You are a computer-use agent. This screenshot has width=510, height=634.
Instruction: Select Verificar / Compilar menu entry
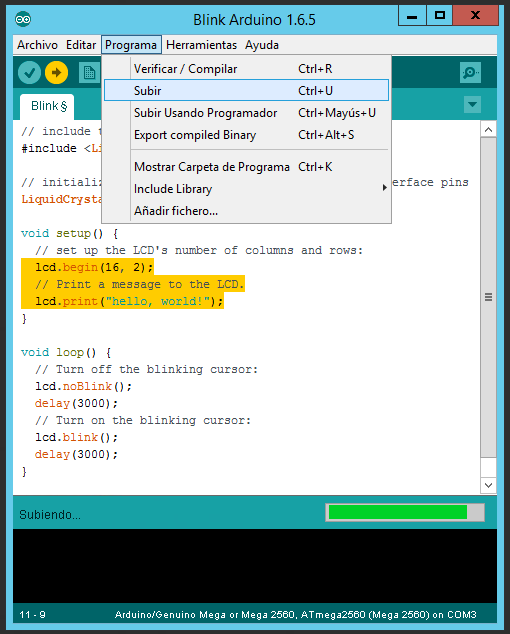(246, 69)
